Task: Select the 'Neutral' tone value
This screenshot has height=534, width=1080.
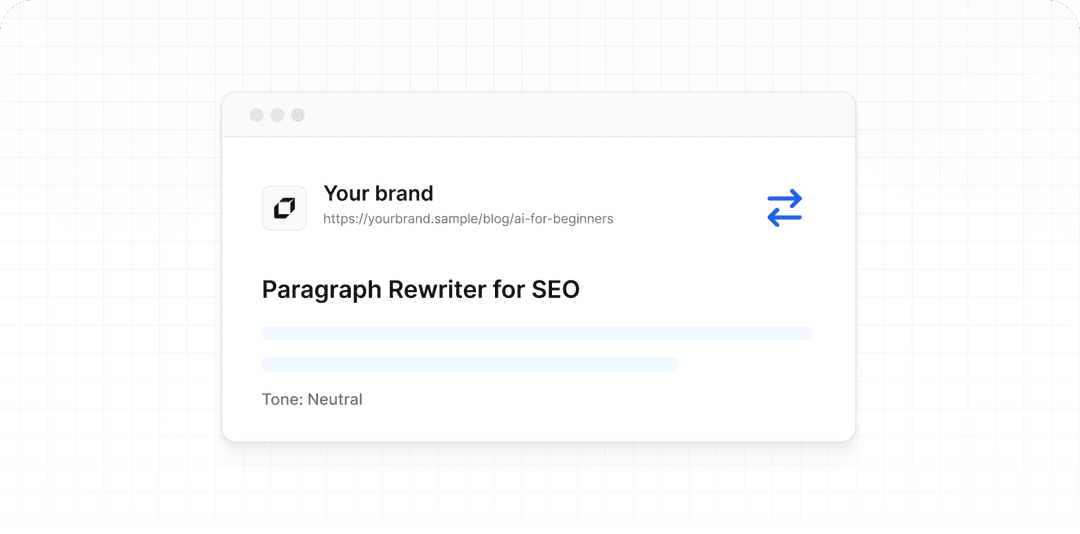Action: point(335,399)
